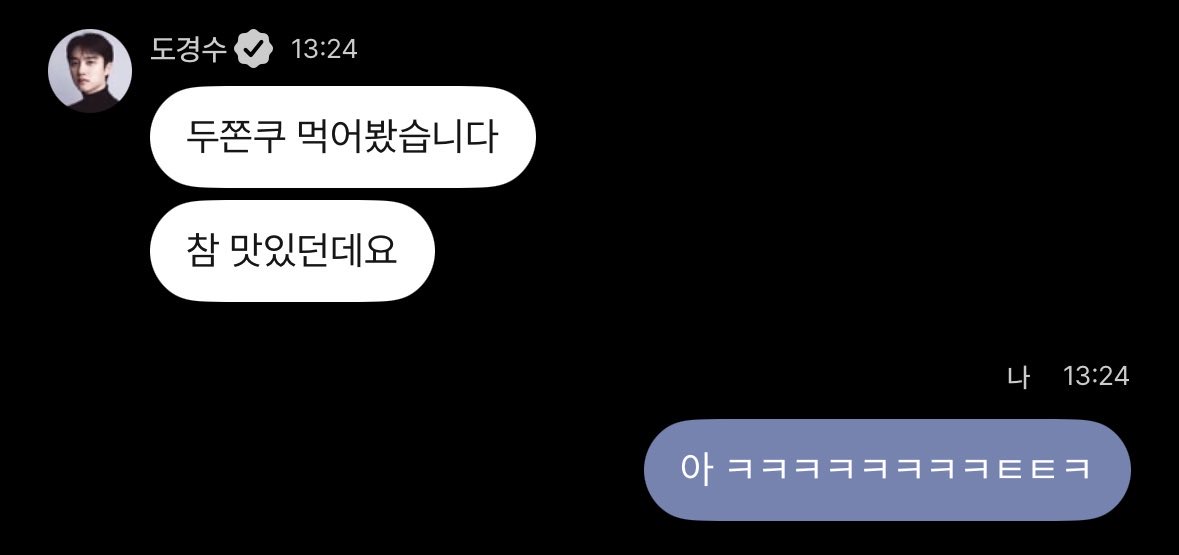Select the purple sent message bubble

pos(887,469)
